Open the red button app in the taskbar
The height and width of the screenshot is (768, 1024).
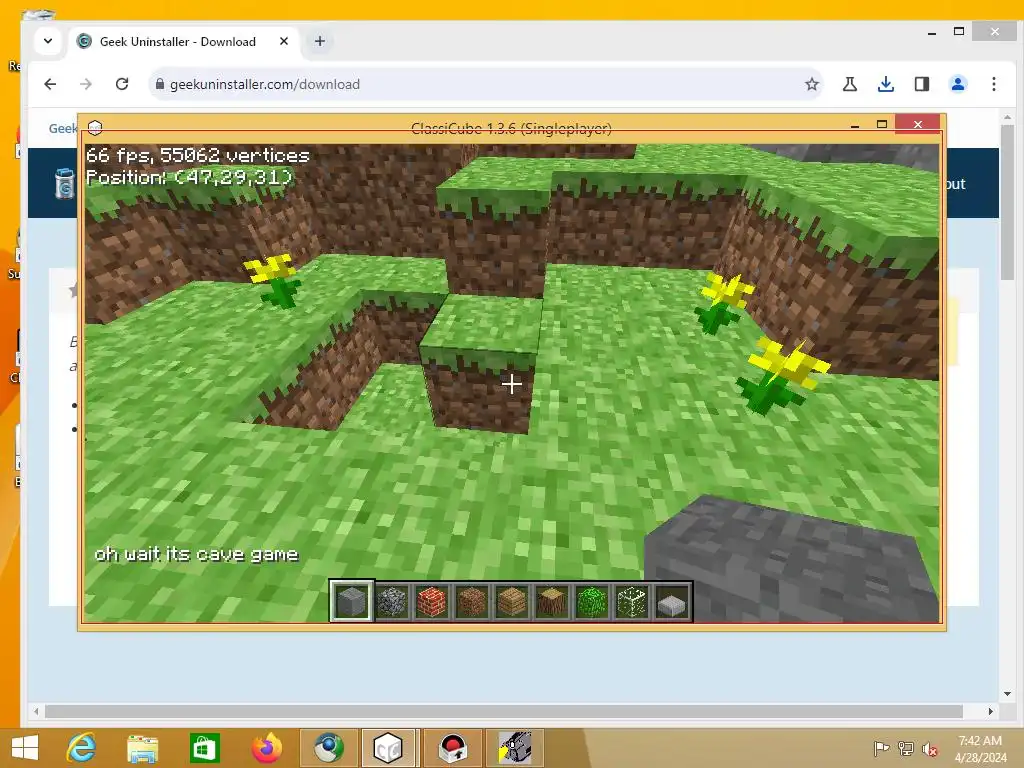(453, 748)
